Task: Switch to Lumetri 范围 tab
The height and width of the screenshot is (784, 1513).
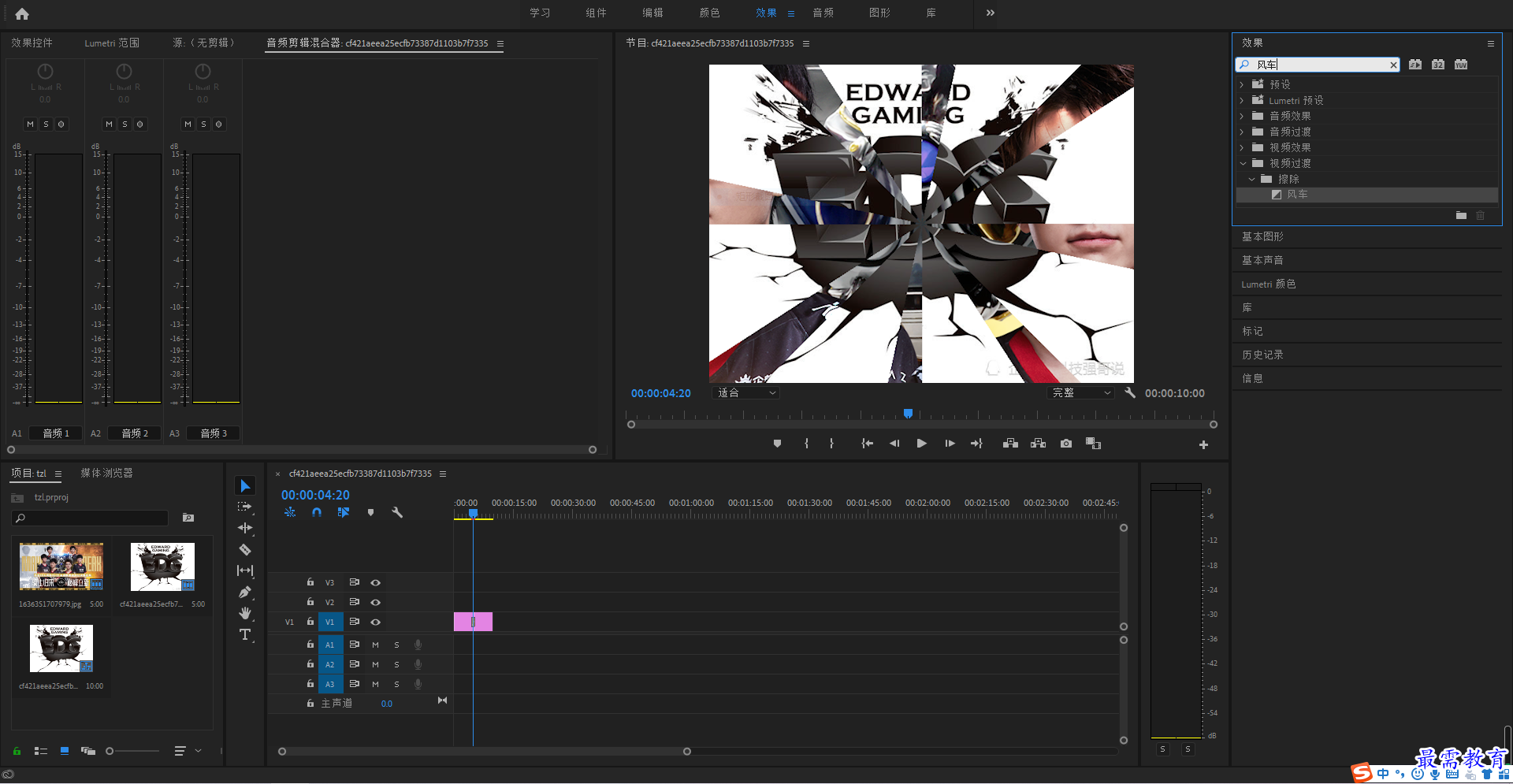Action: [x=112, y=43]
